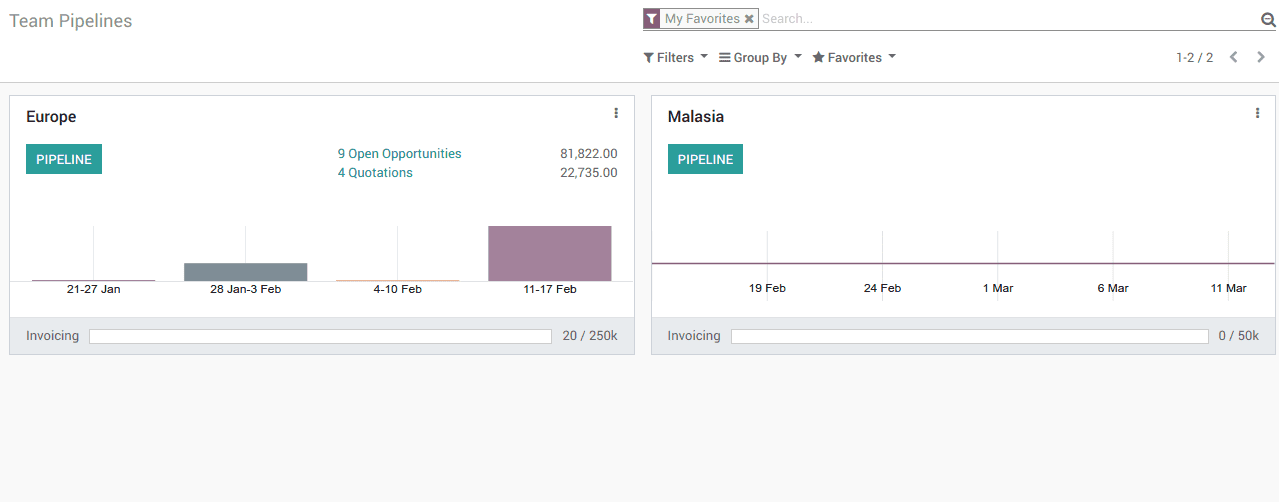
Task: Remove the My Favorites filter facet
Action: coord(749,19)
